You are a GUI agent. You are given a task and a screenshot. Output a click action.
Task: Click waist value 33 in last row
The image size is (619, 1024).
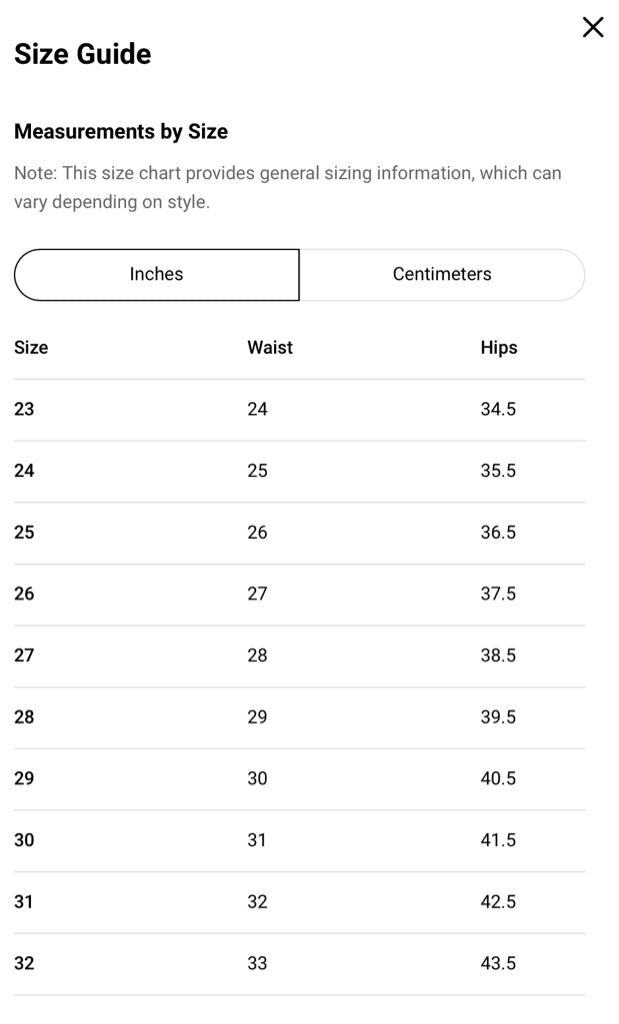coord(257,963)
